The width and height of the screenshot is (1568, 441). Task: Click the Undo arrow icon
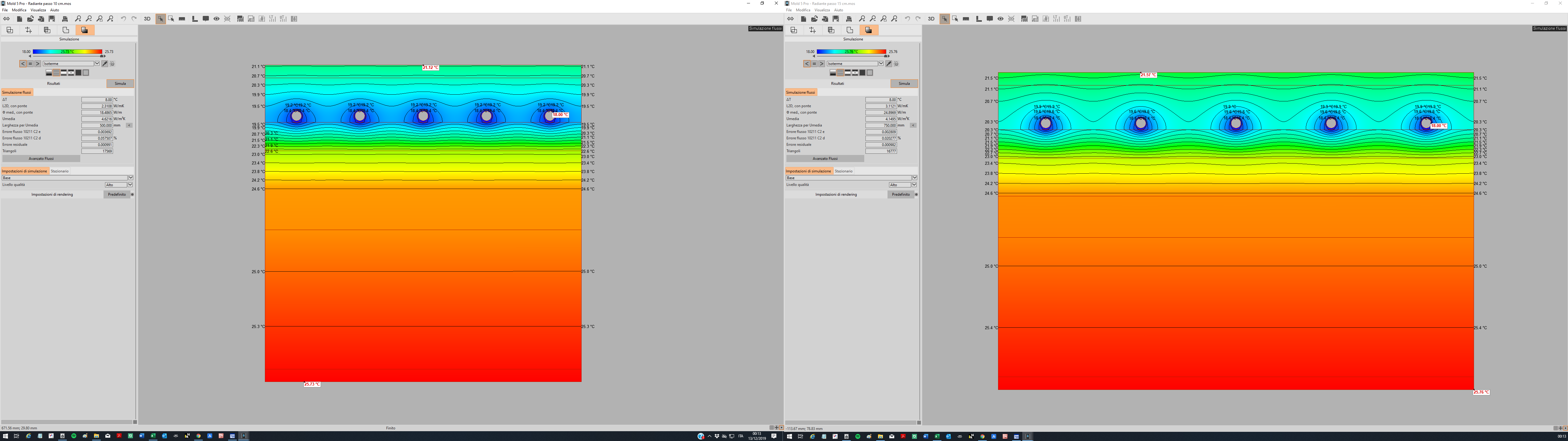pyautogui.click(x=123, y=19)
